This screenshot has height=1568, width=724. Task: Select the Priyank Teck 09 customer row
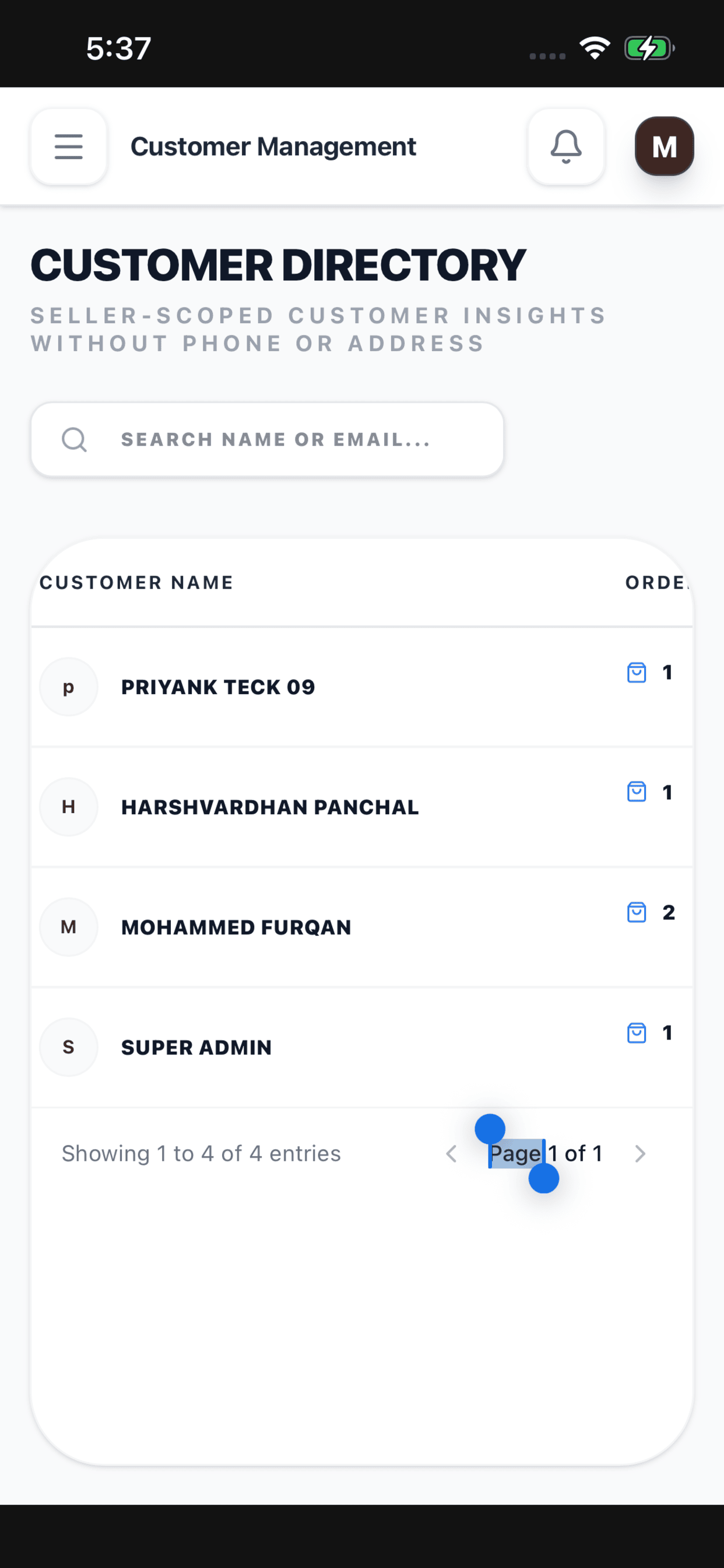click(x=362, y=687)
